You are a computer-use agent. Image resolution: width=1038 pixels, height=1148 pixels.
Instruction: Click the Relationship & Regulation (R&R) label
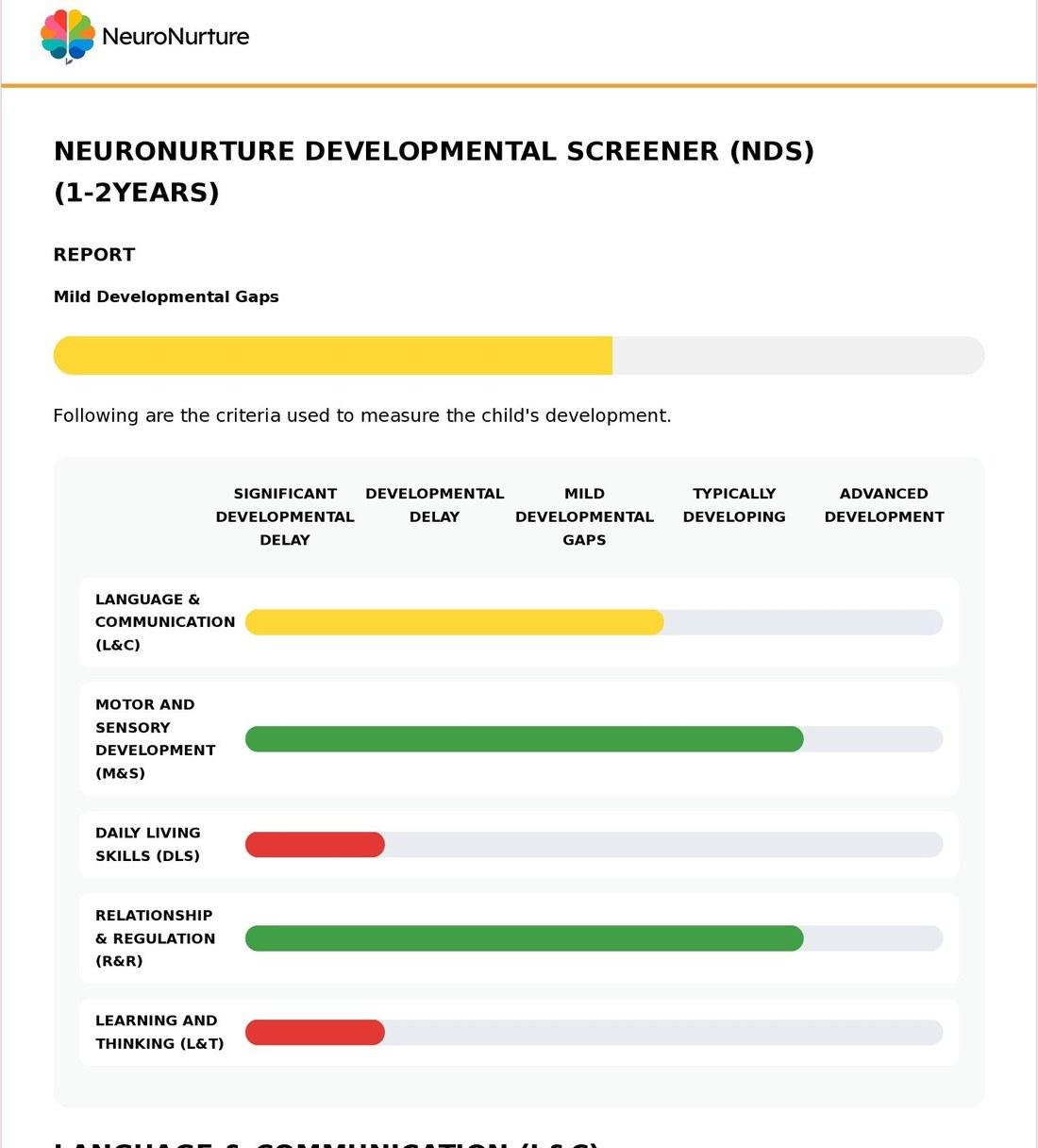pos(156,938)
